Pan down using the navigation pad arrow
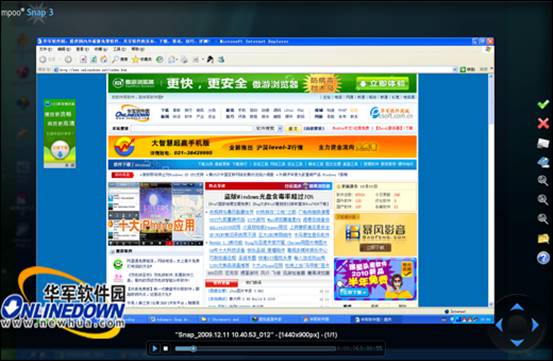This screenshot has width=553, height=361. [517, 342]
